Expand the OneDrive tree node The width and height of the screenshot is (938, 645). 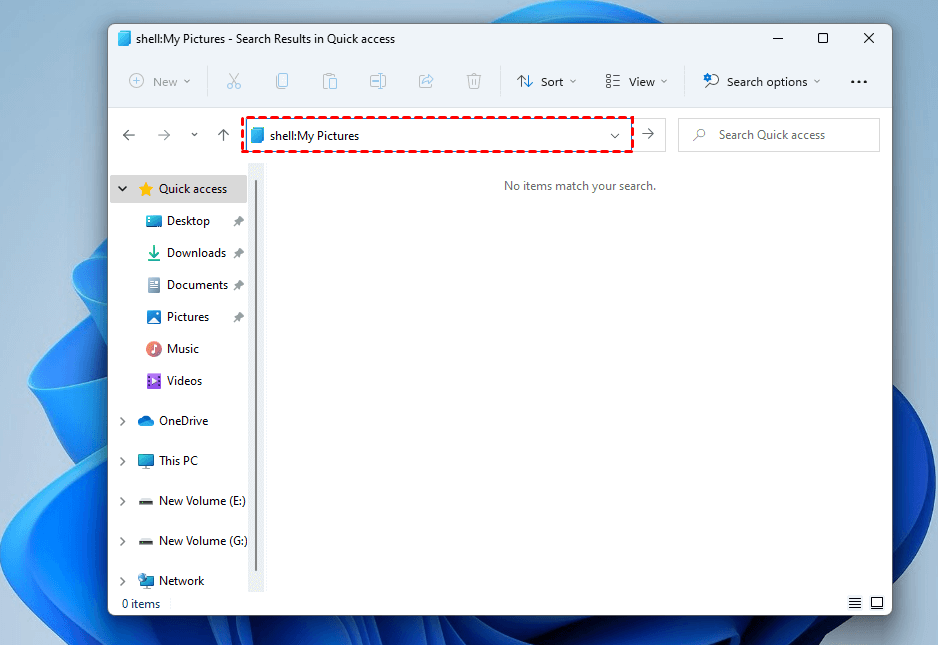coord(123,421)
